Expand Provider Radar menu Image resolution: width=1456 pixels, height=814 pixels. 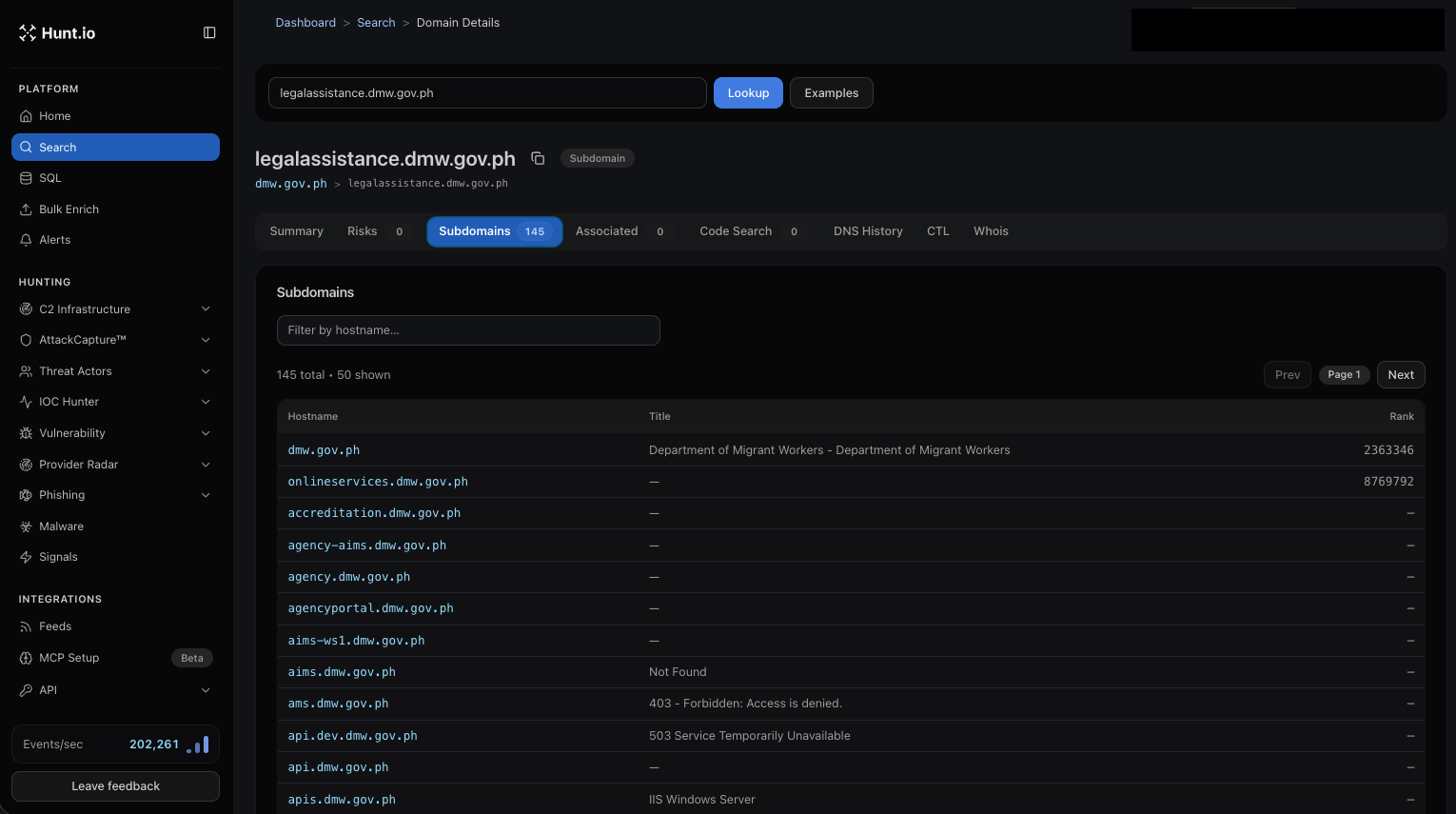pos(115,465)
